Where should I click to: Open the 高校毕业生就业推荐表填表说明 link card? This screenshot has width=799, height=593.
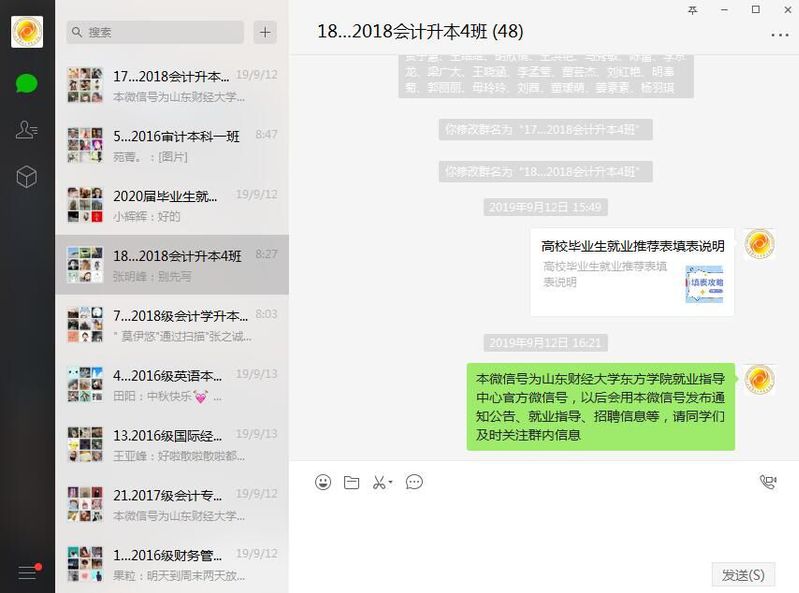pos(632,272)
